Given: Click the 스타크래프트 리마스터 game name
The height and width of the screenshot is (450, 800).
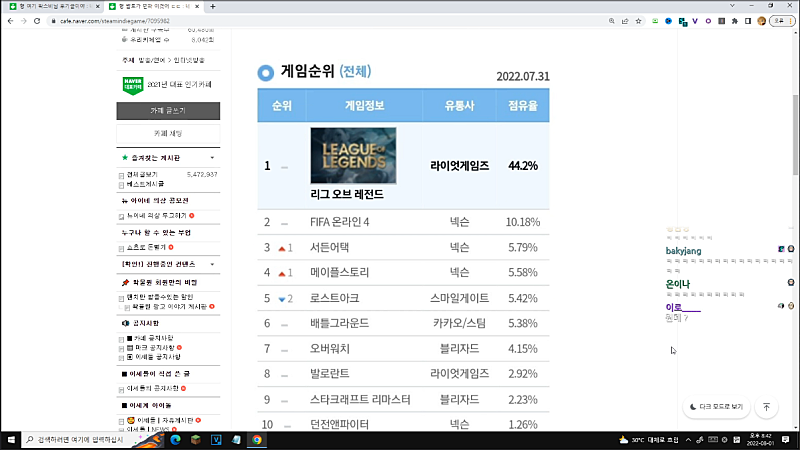Looking at the screenshot, I should (360, 399).
